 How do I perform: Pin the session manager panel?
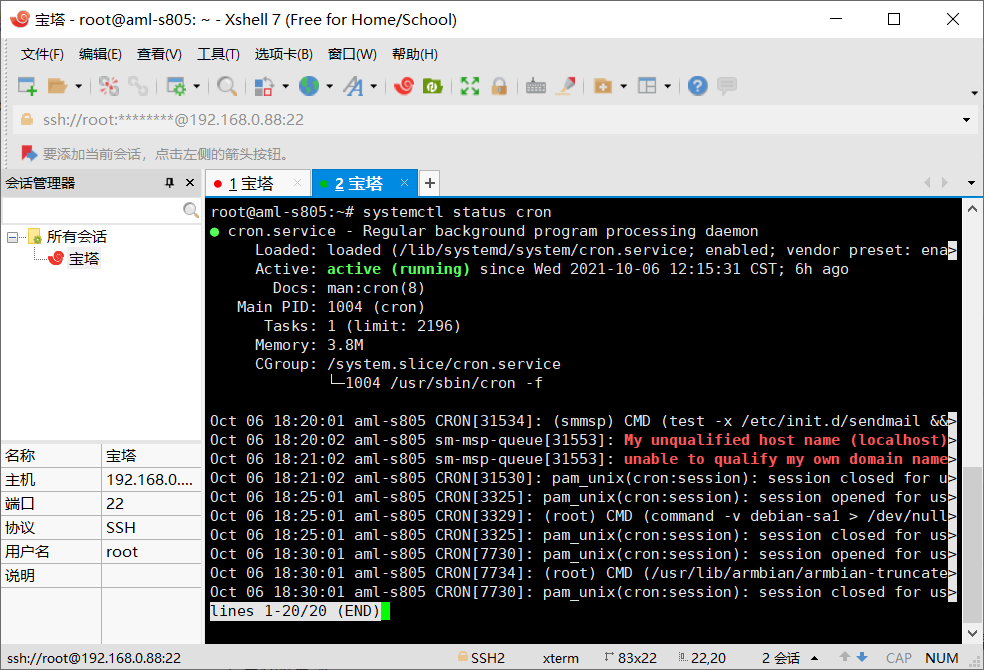pos(169,183)
